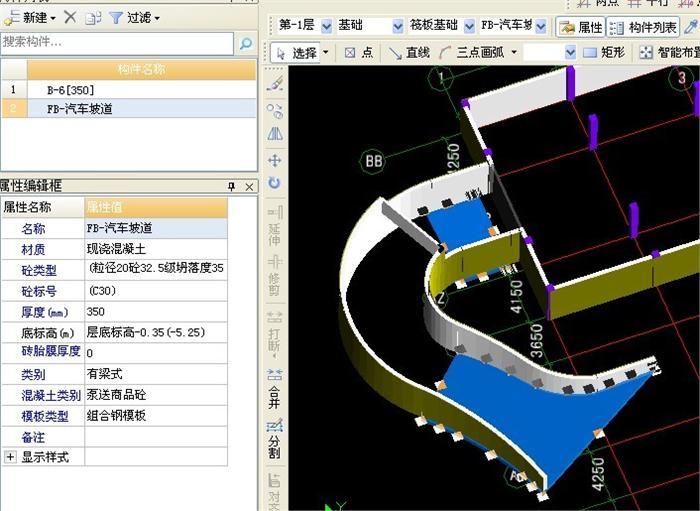Click the 直线 line drawing button
This screenshot has width=700, height=511.
409,52
